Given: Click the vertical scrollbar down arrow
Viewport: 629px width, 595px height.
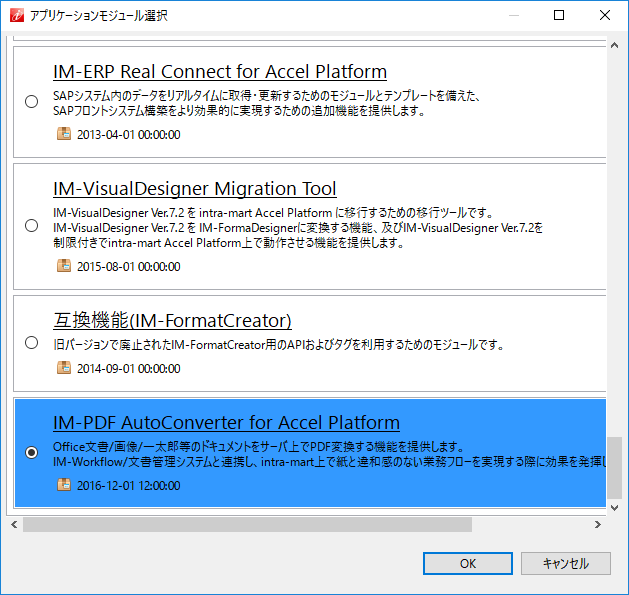Looking at the screenshot, I should pos(614,508).
